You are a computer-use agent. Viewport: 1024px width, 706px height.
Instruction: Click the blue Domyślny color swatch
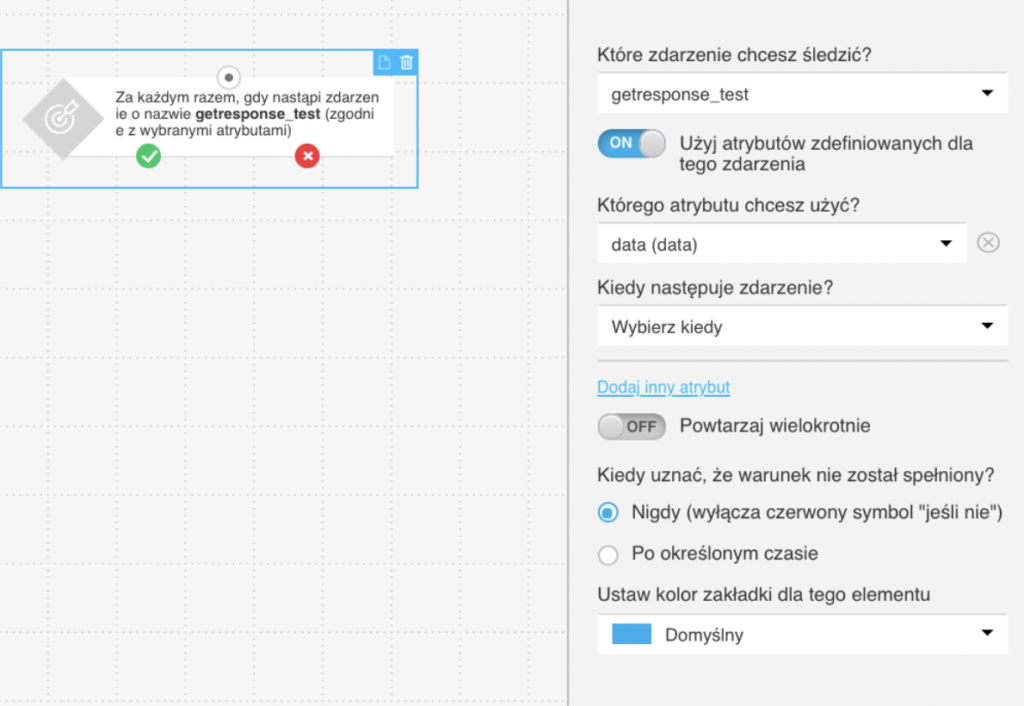[632, 634]
